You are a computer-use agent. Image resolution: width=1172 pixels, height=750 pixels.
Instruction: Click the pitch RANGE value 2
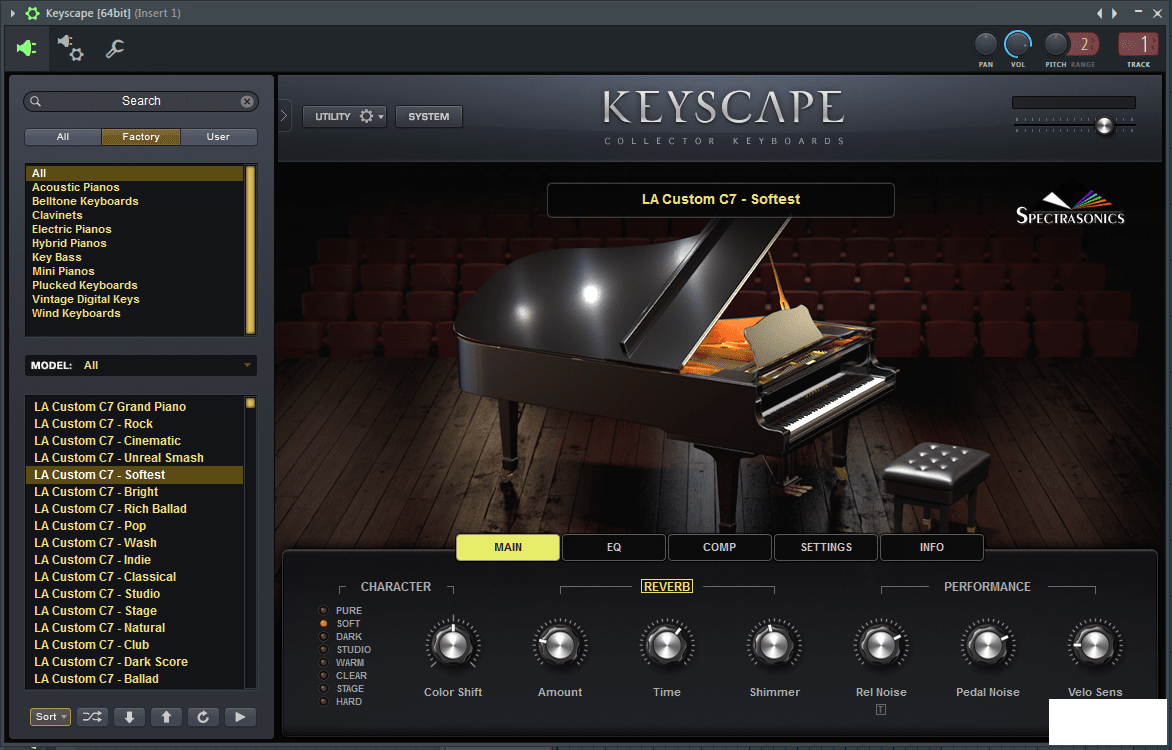(1084, 45)
